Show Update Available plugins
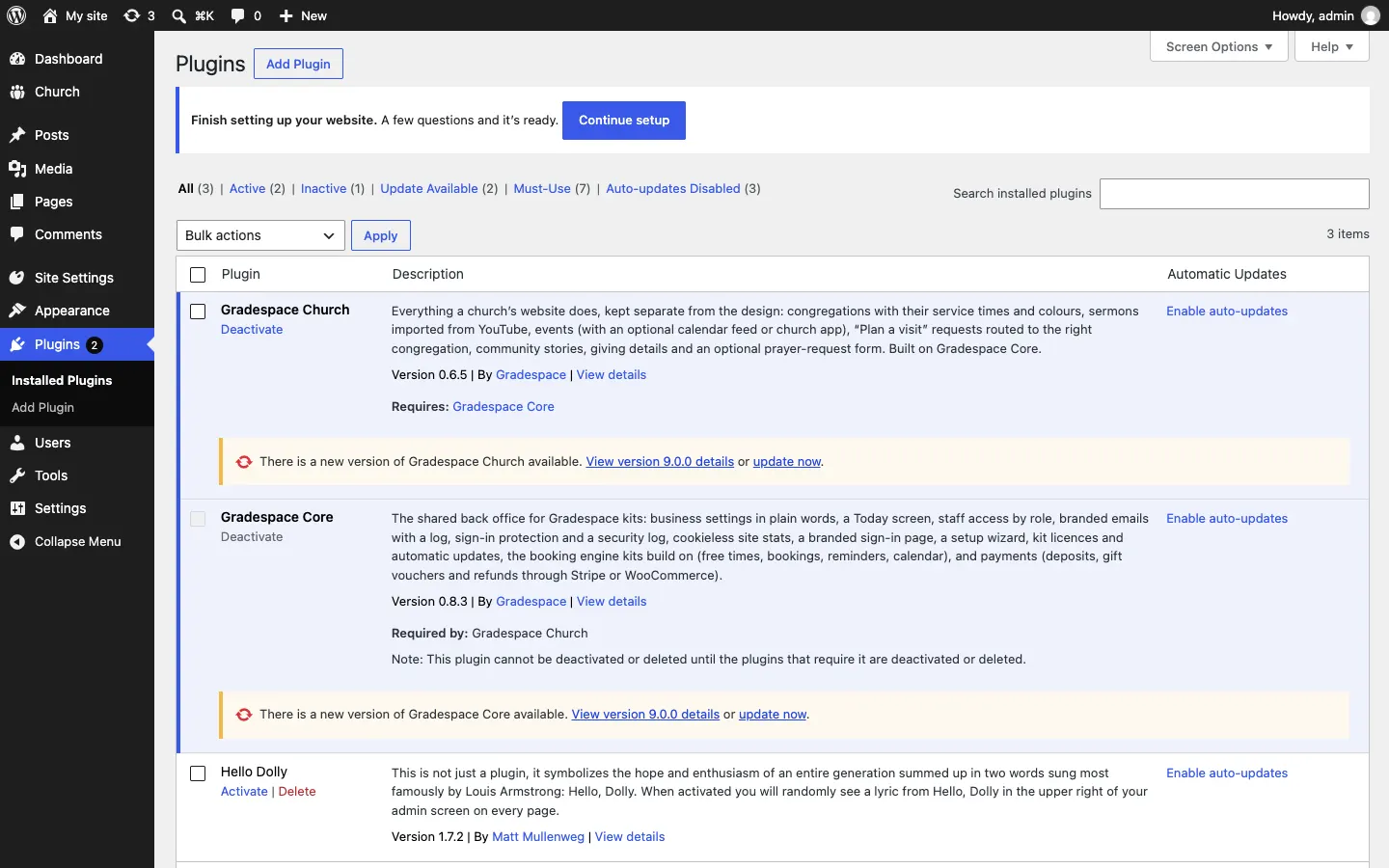This screenshot has width=1389, height=868. click(x=429, y=189)
